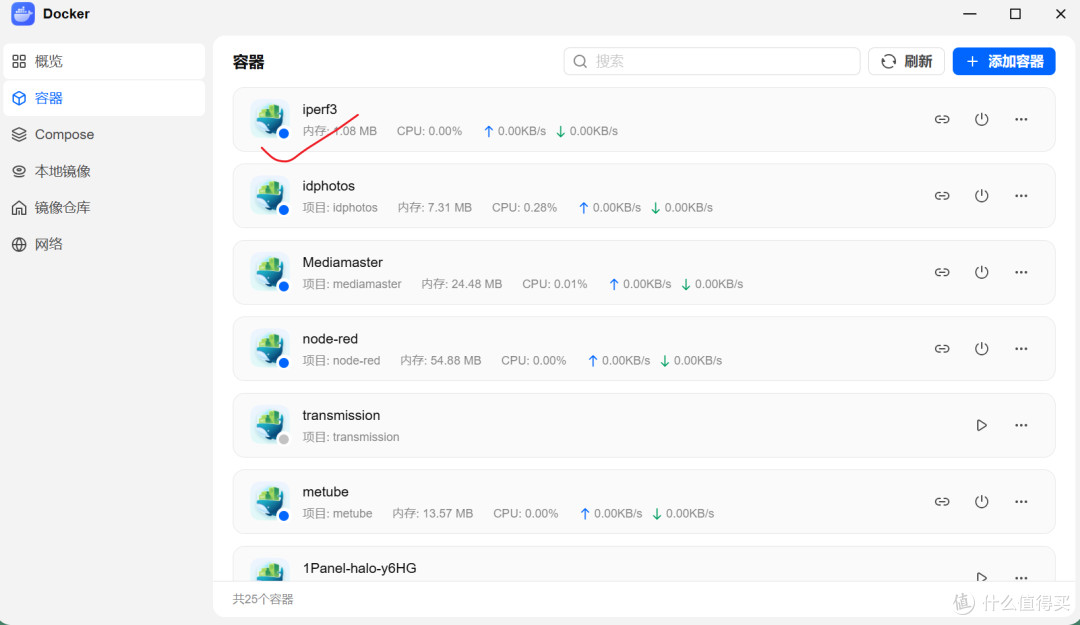Start the 1Panel-halo-y6HG container

click(x=982, y=577)
